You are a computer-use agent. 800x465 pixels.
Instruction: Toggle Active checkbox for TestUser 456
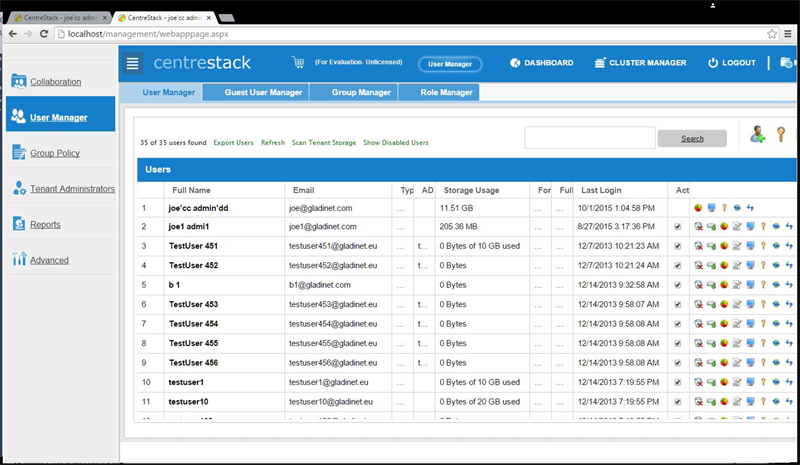[x=678, y=362]
